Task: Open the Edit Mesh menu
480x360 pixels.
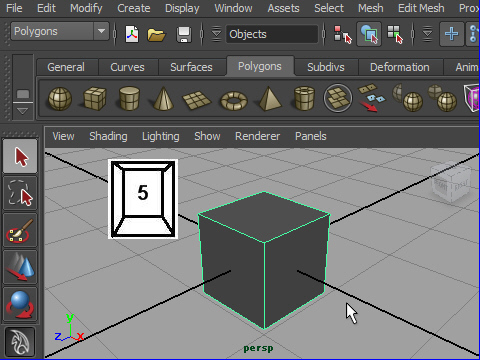Action: (421, 8)
